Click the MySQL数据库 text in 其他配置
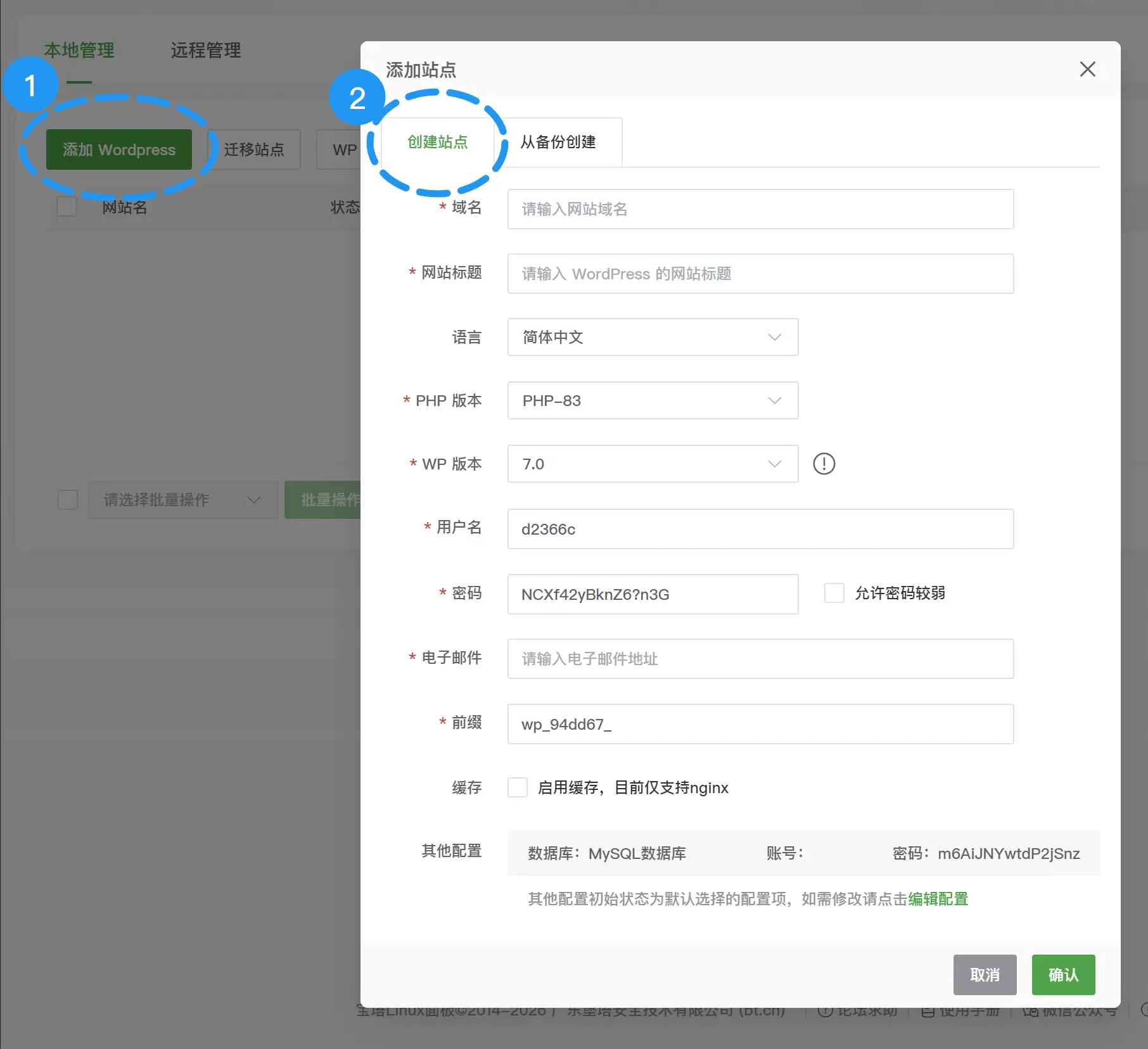Image resolution: width=1148 pixels, height=1049 pixels. 637,853
